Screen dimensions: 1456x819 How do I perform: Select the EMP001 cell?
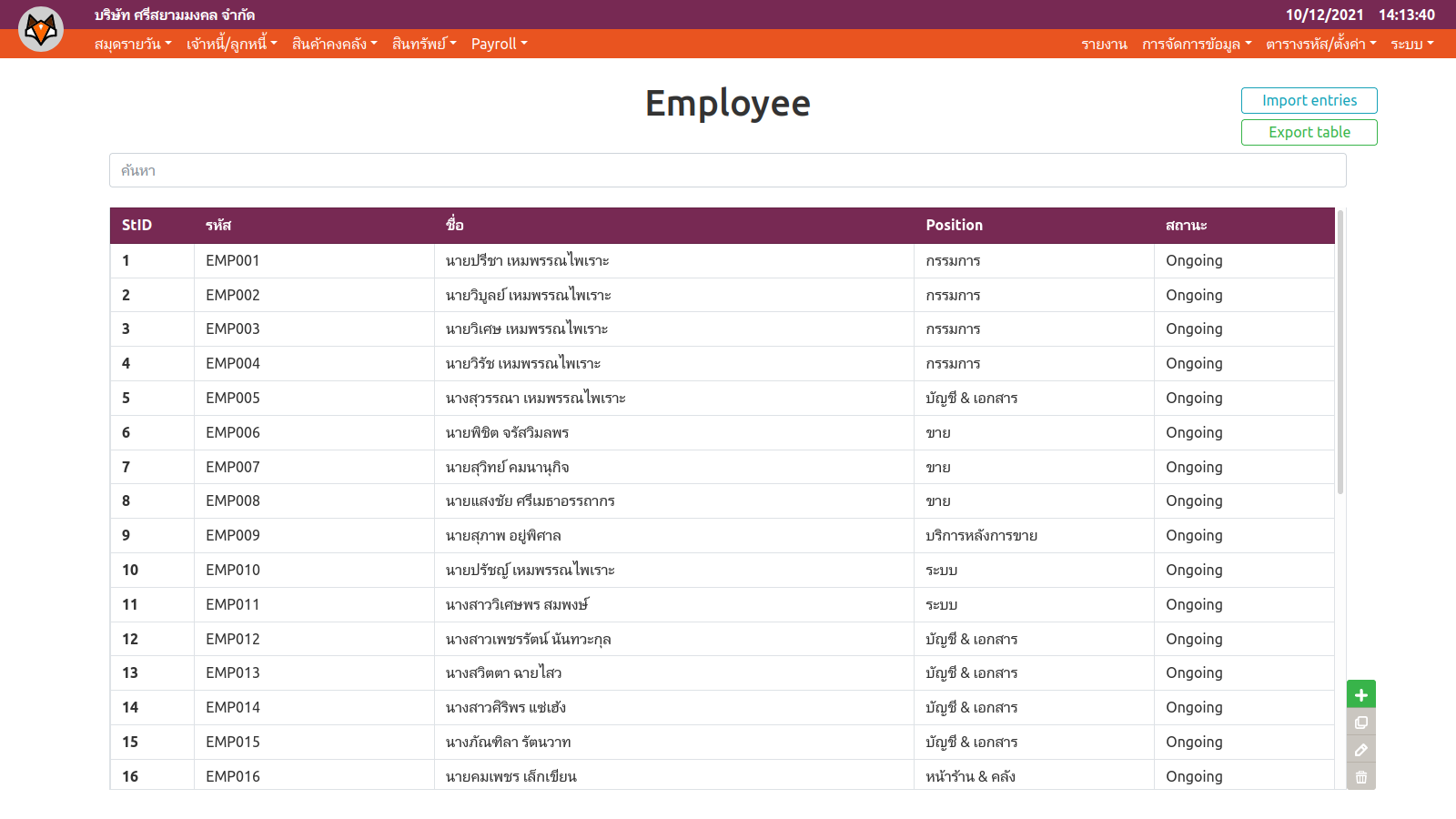314,260
